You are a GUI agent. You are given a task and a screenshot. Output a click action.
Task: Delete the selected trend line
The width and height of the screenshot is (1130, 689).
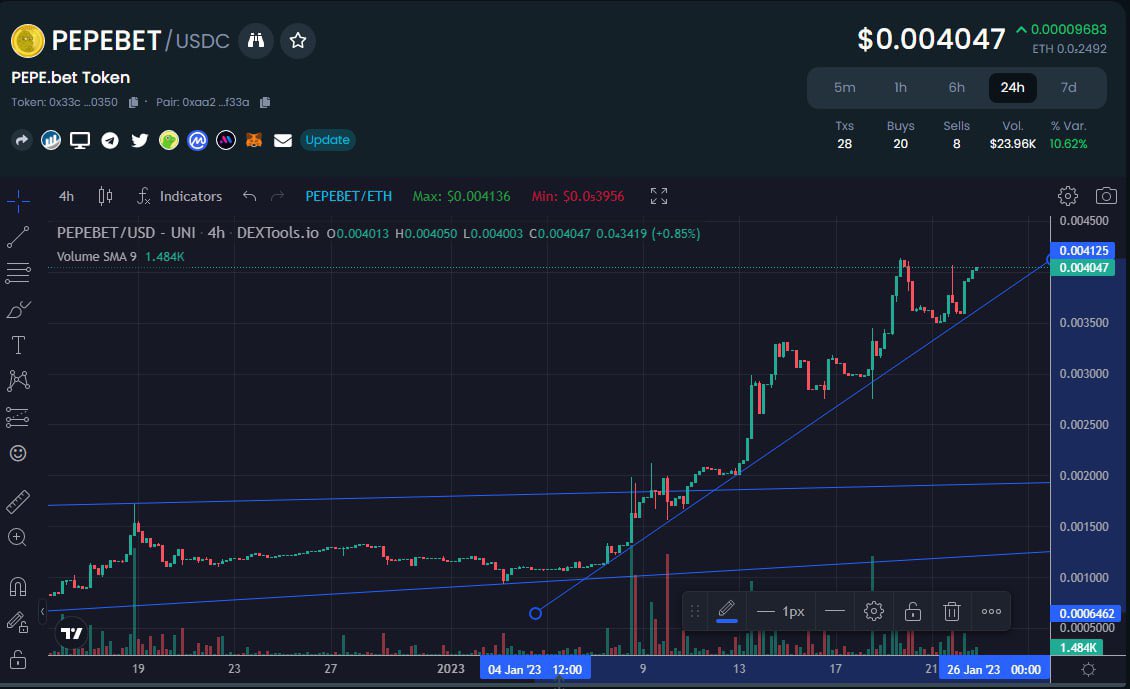[x=951, y=611]
